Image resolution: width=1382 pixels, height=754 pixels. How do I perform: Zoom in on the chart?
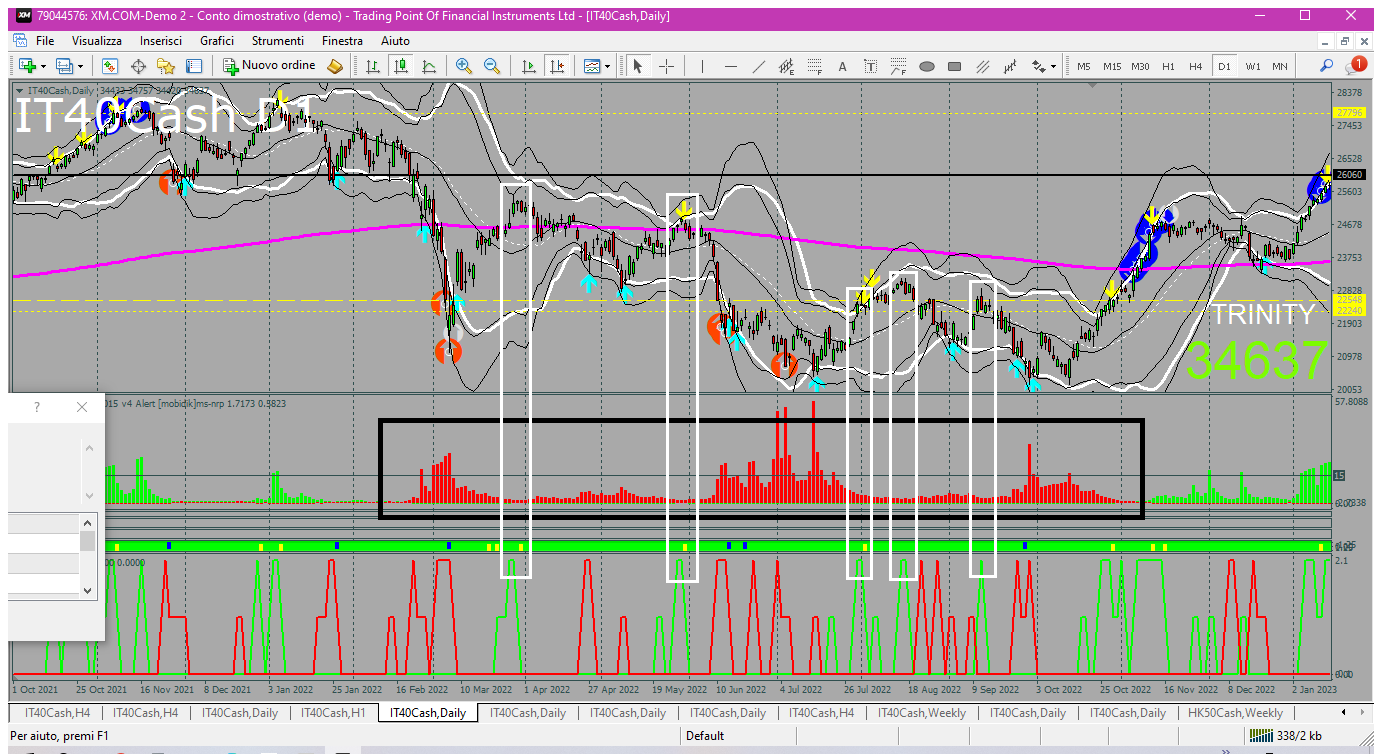[x=464, y=66]
